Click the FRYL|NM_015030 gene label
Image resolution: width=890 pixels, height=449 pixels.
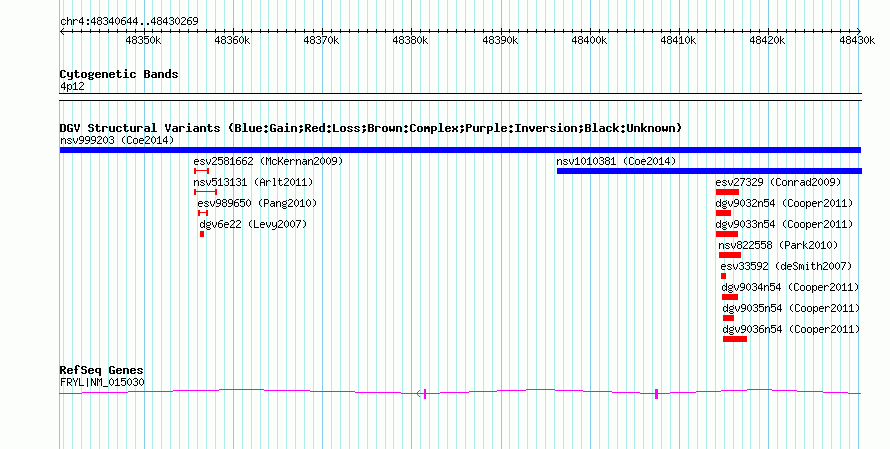(x=102, y=383)
